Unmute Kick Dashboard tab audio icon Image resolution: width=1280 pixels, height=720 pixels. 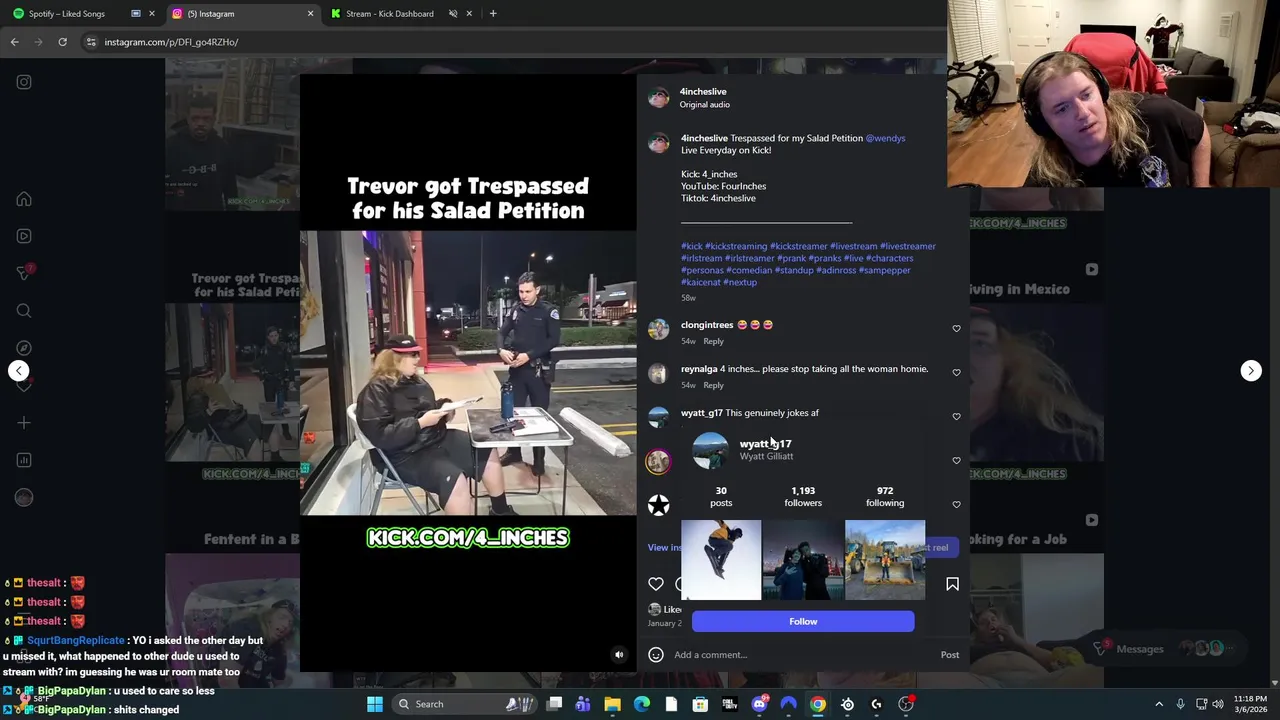pyautogui.click(x=453, y=14)
